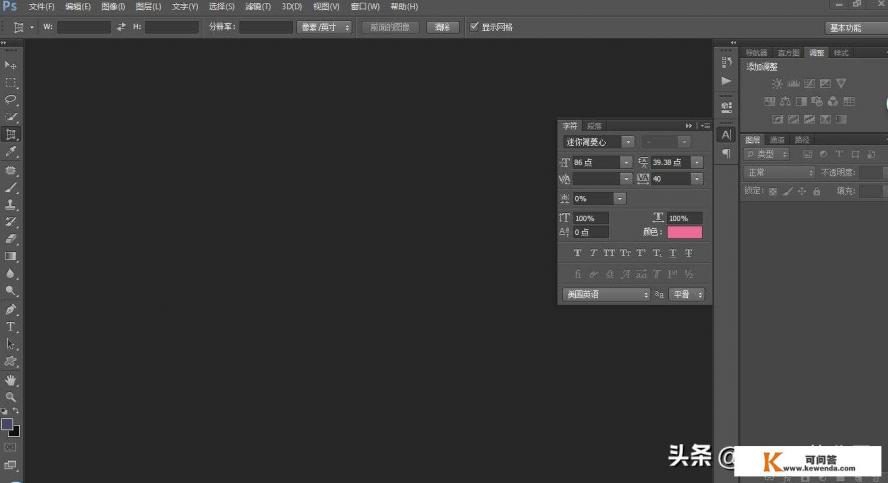Select the Eyedropper tool
This screenshot has width=888, height=483.
pos(10,151)
